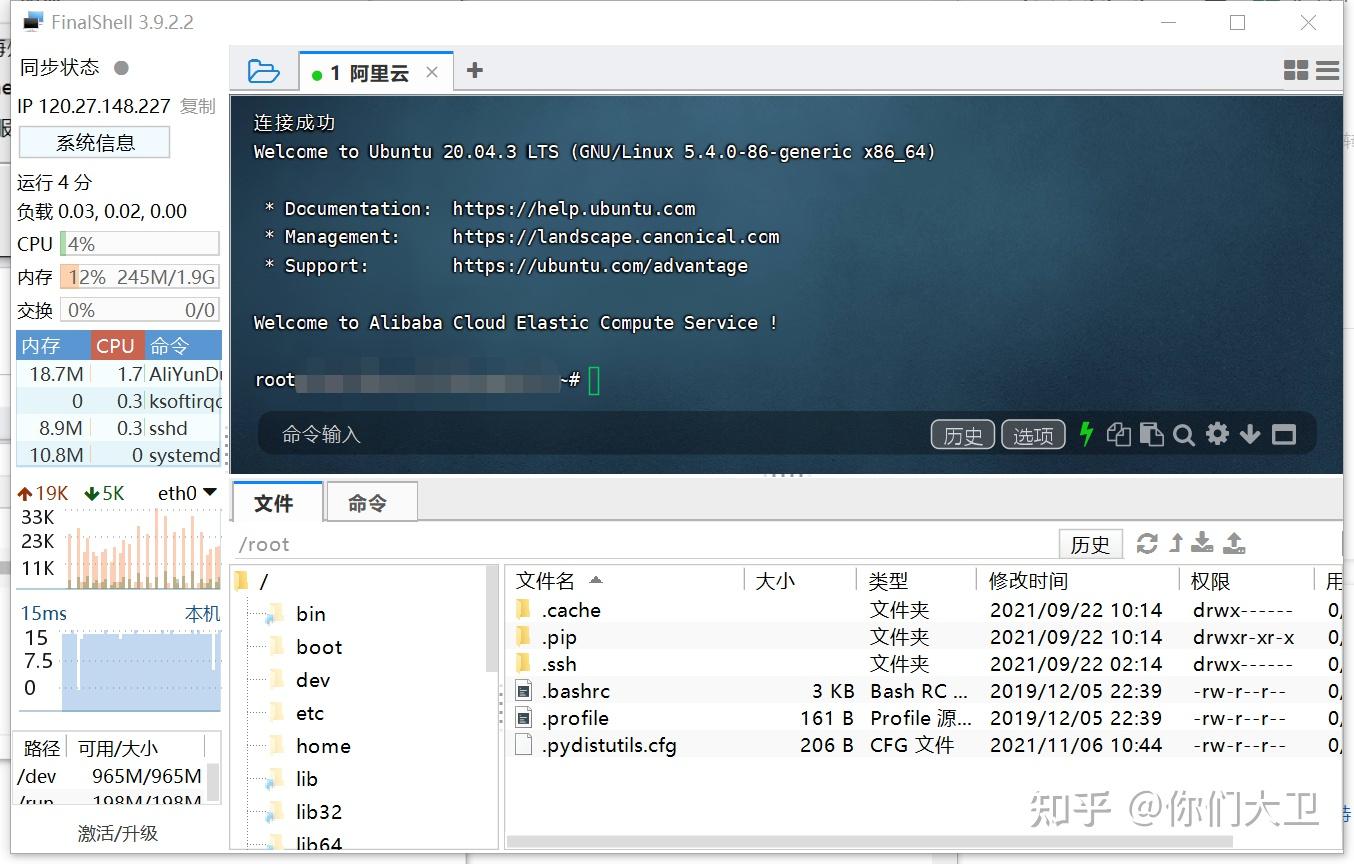Open terminal 选项 button
Viewport: 1354px width, 864px height.
1033,435
